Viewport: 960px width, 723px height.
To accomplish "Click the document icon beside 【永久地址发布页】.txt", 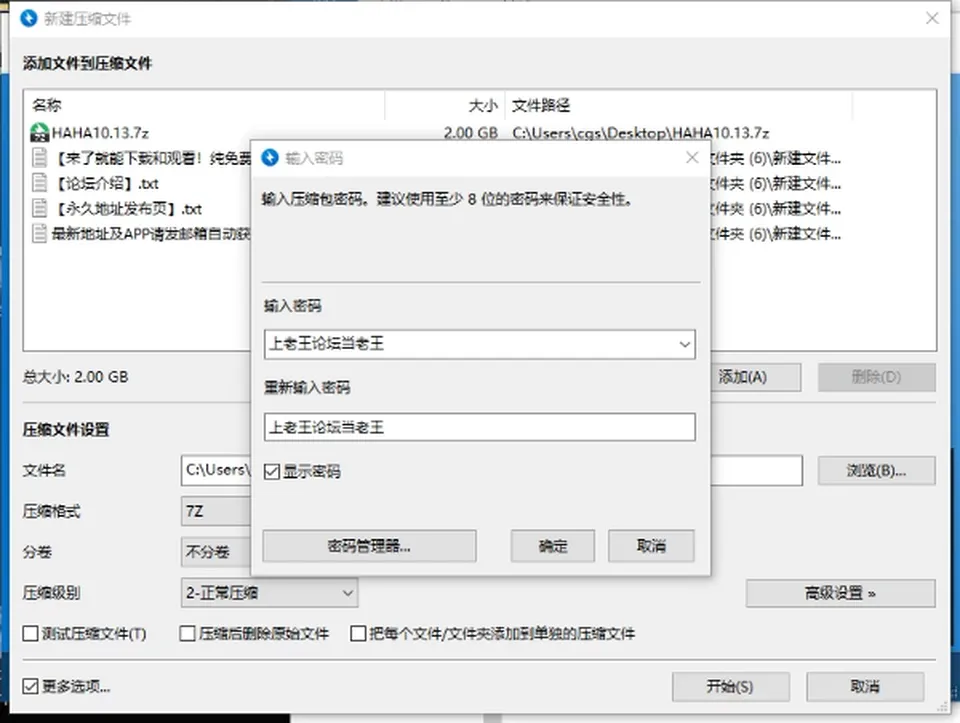I will pos(39,208).
